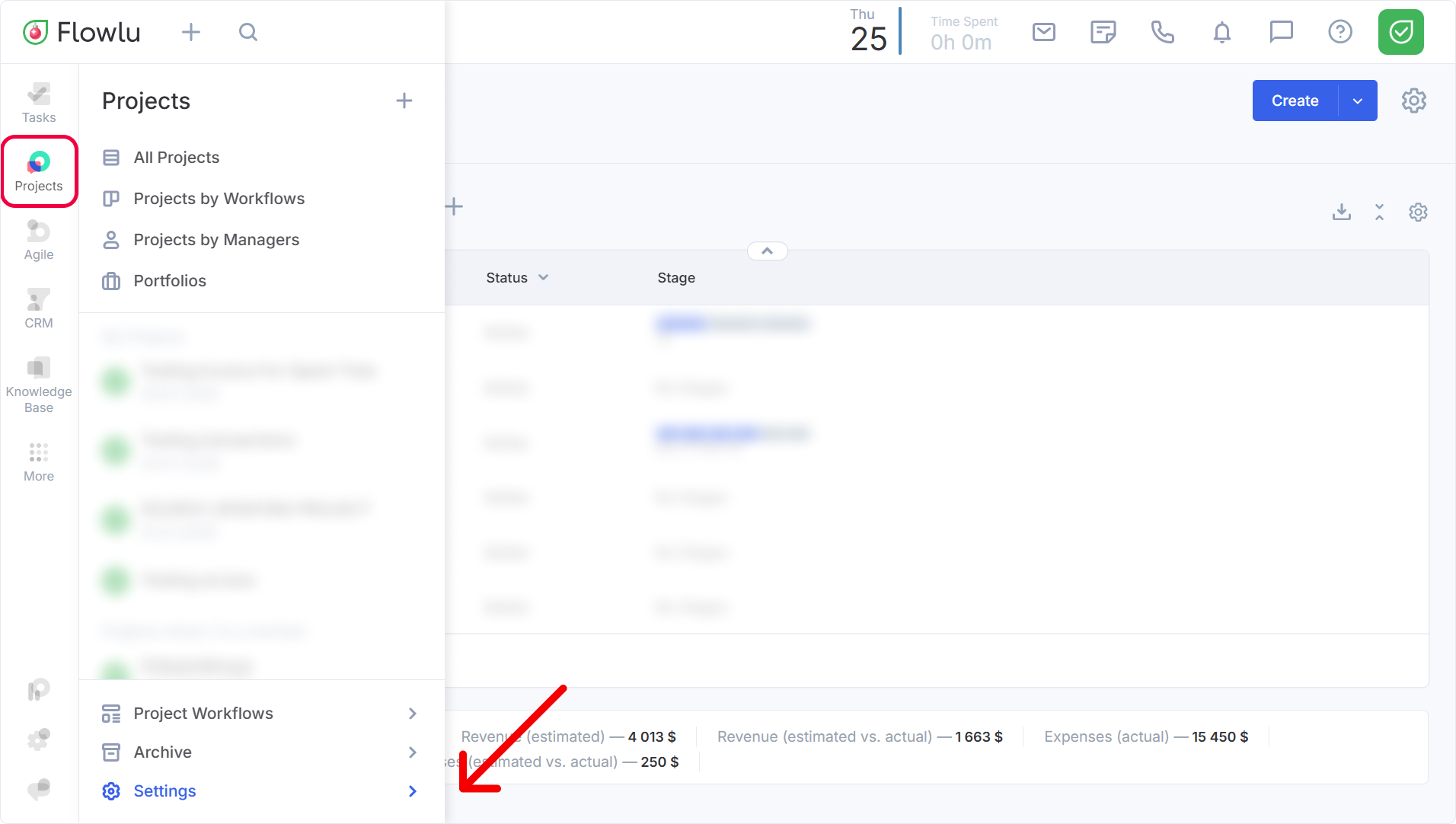Open the Status column filter dropdown
Viewport: 1456px width, 824px height.
point(543,278)
